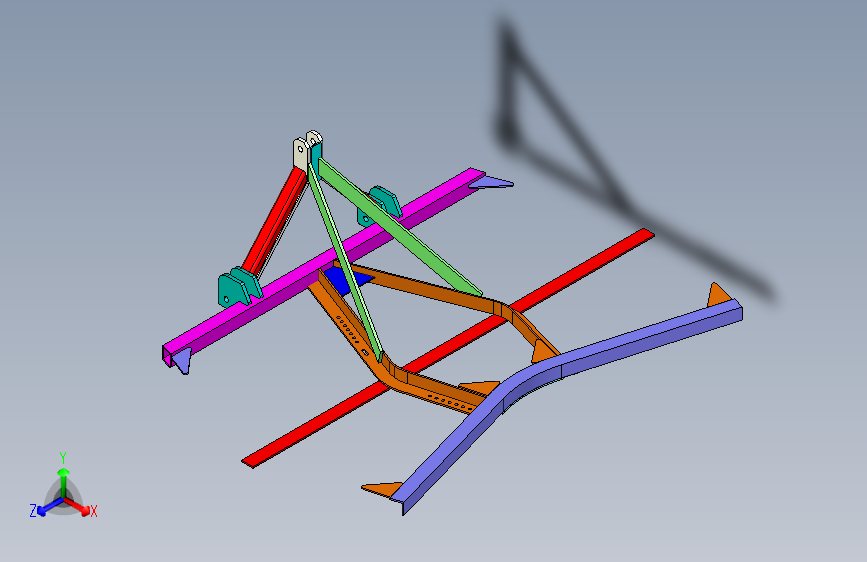Select the orange gusset at the purple beam's far end
Image resolution: width=867 pixels, height=562 pixels.
coord(718,295)
